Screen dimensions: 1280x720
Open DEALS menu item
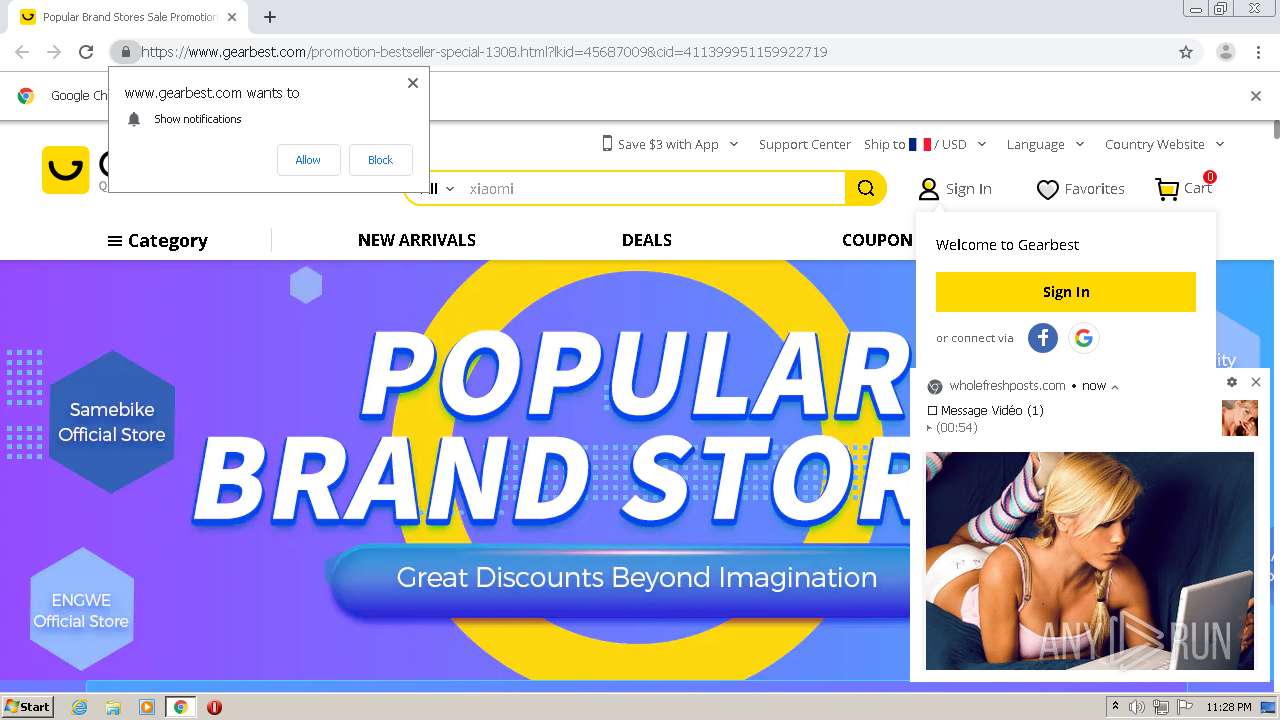pos(647,240)
